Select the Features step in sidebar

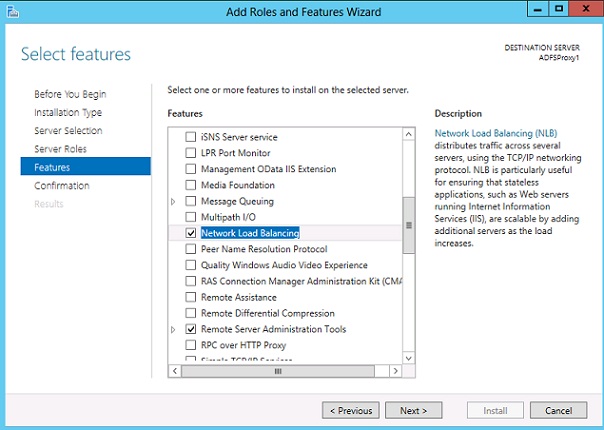(x=86, y=166)
